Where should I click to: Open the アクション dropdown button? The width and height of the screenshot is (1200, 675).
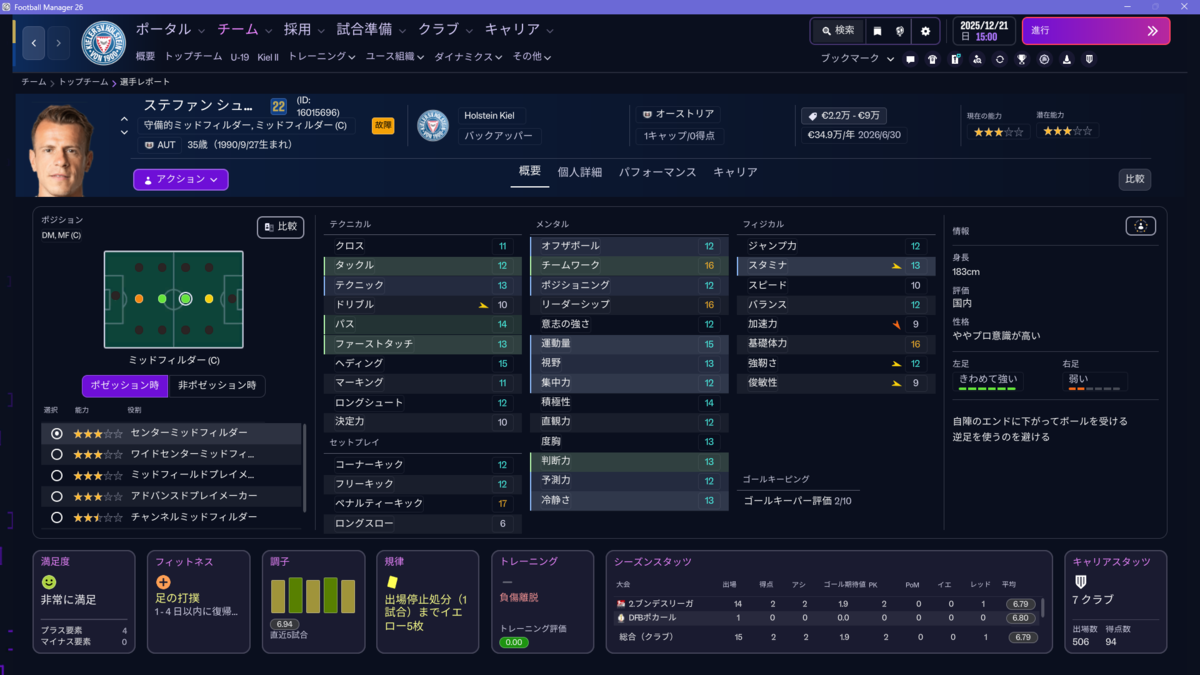pyautogui.click(x=181, y=179)
